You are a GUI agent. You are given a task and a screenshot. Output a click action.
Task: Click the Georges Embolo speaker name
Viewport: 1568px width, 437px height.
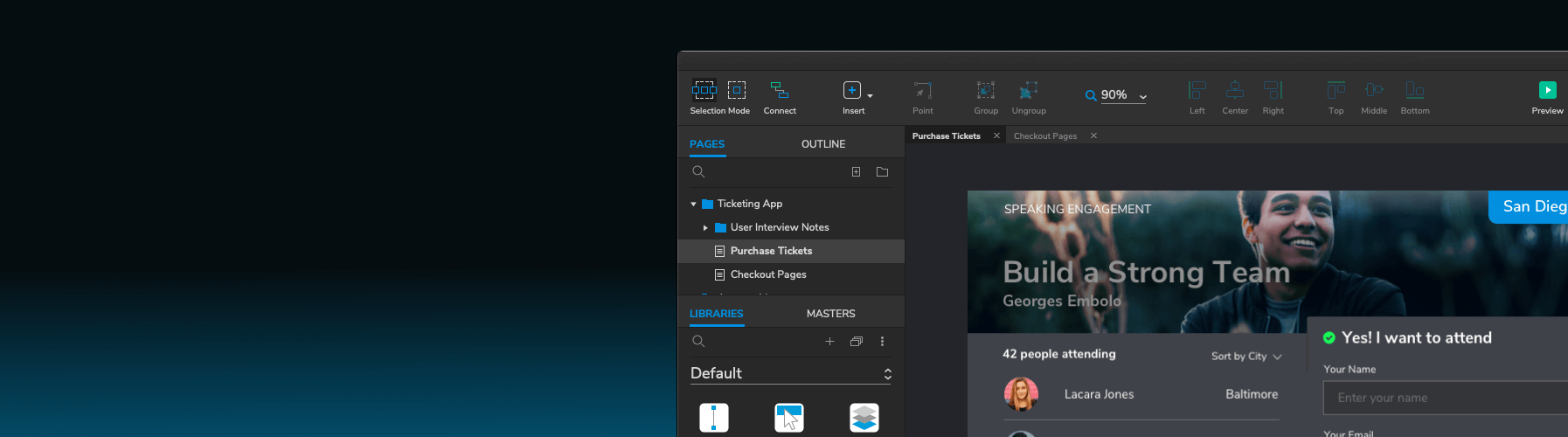pyautogui.click(x=1062, y=301)
